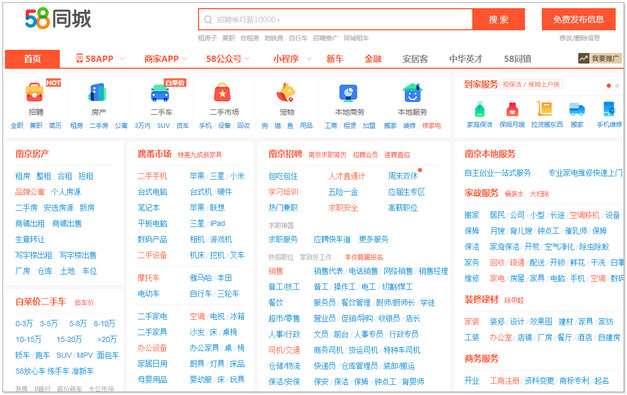Click the 搜索 search button
The height and width of the screenshot is (395, 627).
pyautogui.click(x=498, y=19)
